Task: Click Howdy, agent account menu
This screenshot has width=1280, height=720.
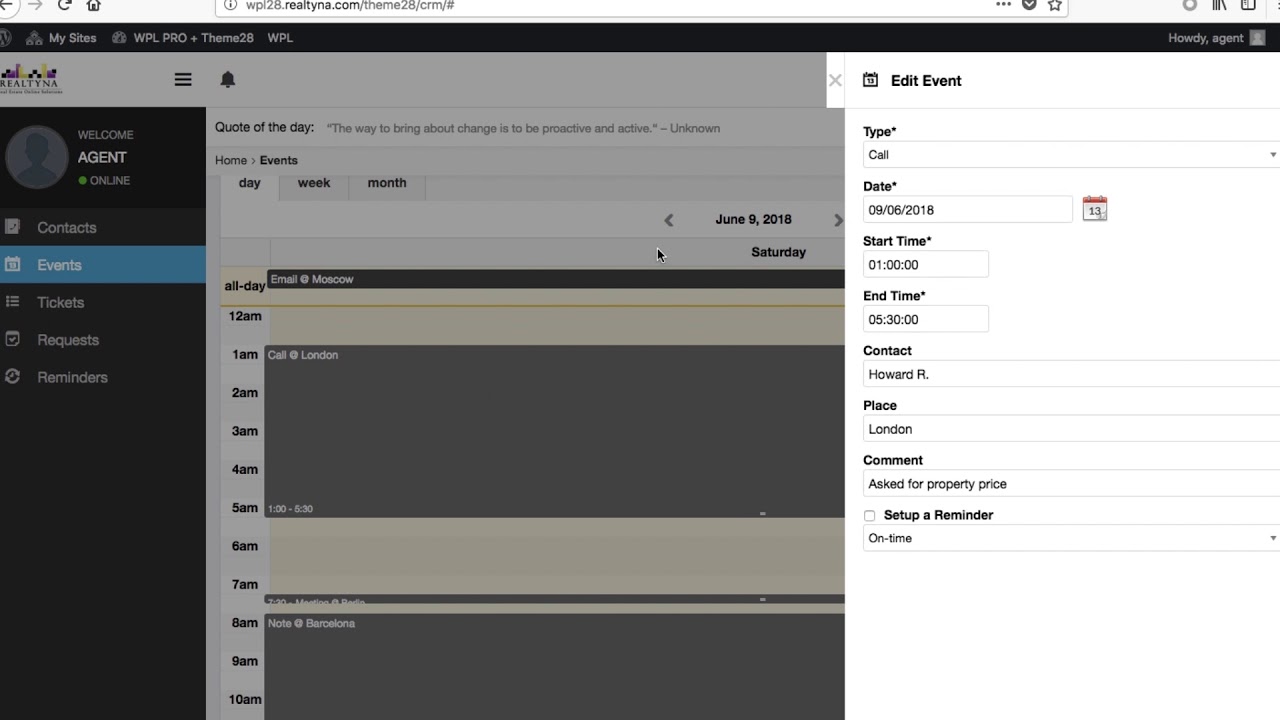Action: tap(1216, 38)
